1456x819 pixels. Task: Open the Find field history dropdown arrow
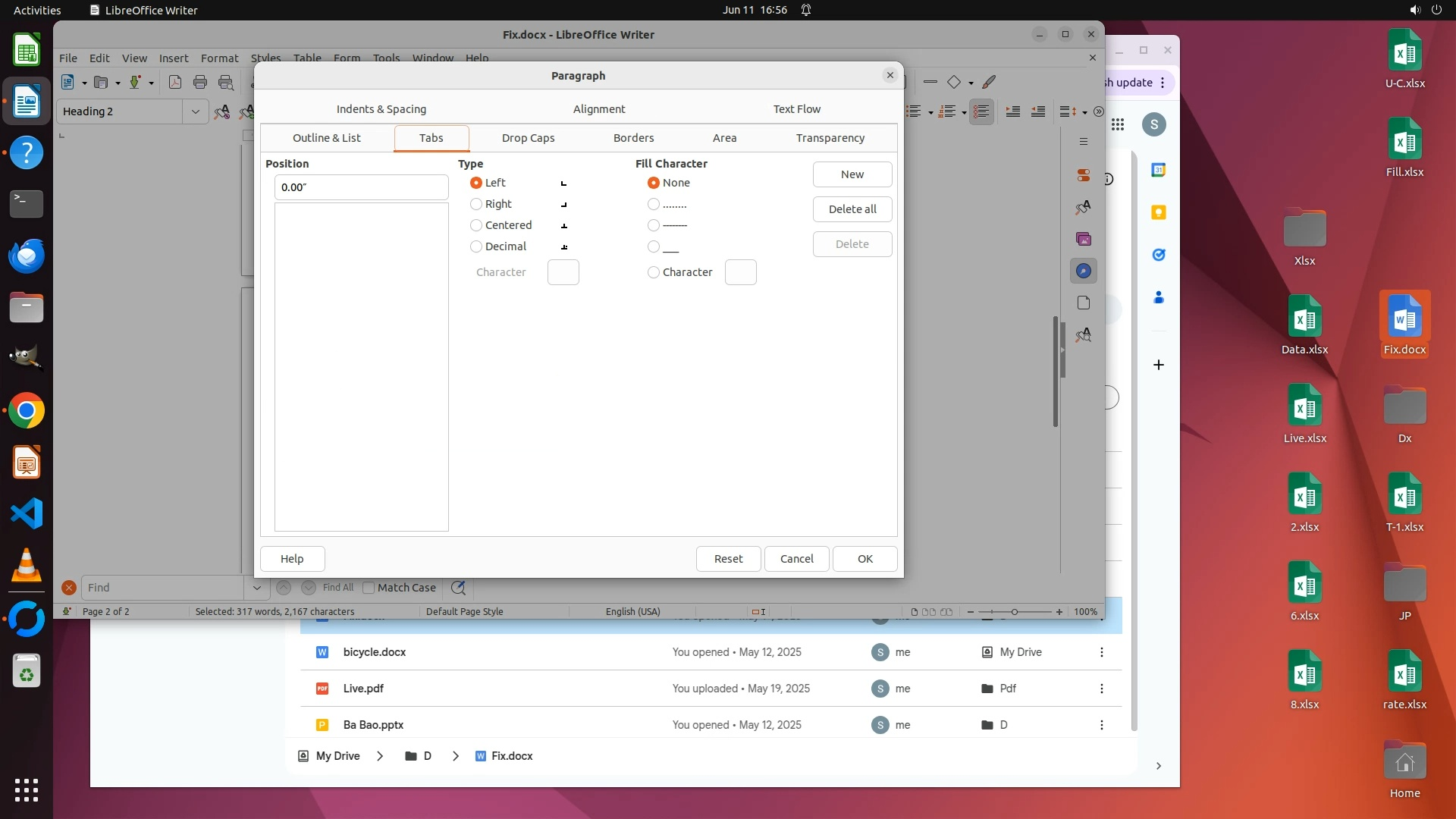coord(256,588)
